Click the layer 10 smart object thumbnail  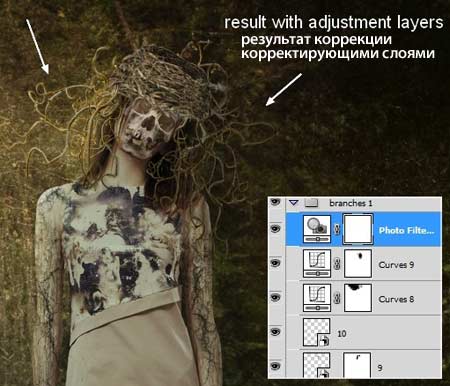click(x=317, y=332)
